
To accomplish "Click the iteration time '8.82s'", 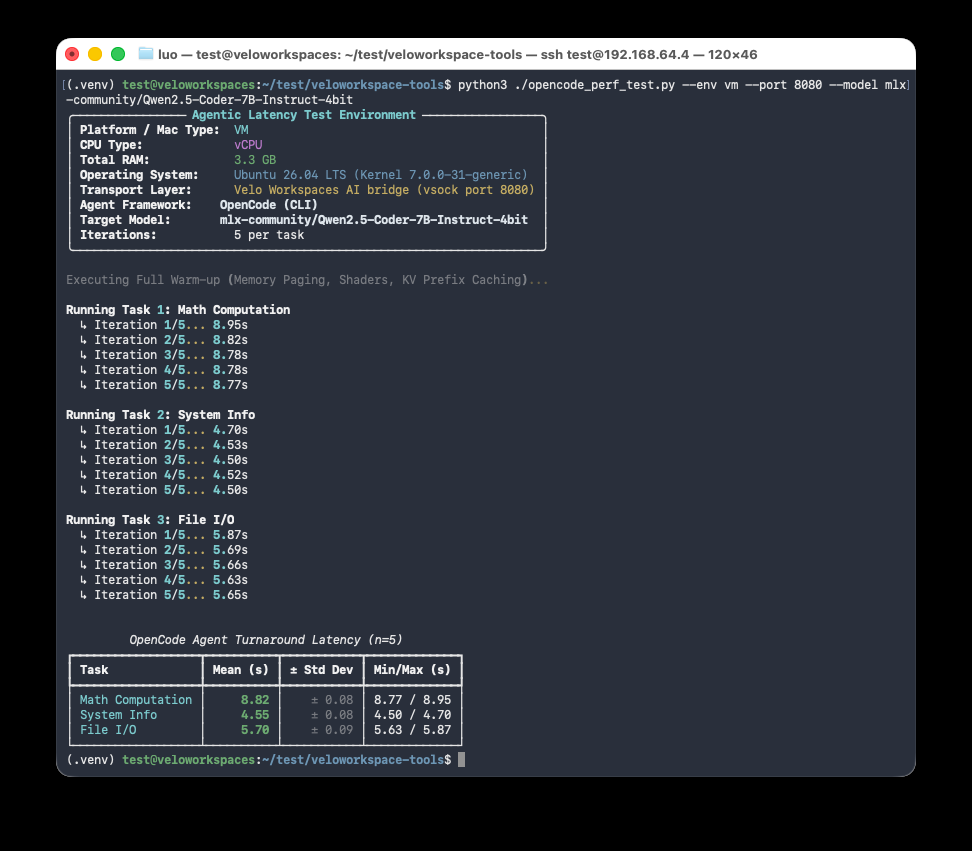I will pyautogui.click(x=230, y=340).
